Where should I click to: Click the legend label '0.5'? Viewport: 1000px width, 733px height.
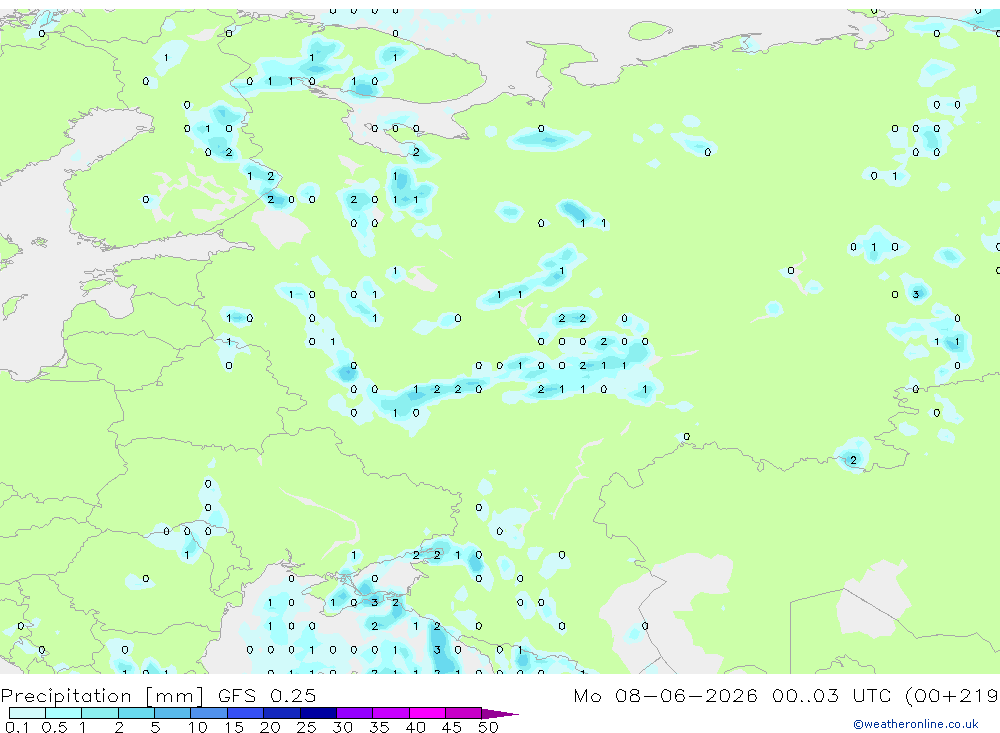(54, 727)
